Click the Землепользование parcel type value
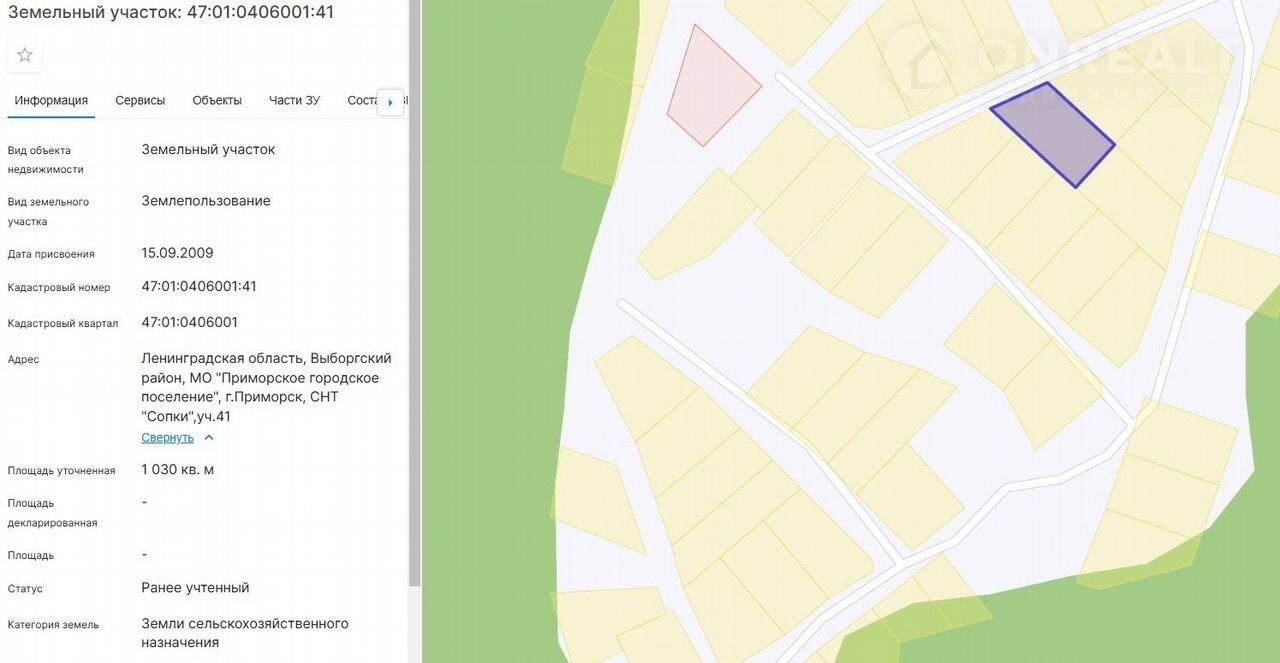Screen dimensions: 1280x663 point(206,201)
